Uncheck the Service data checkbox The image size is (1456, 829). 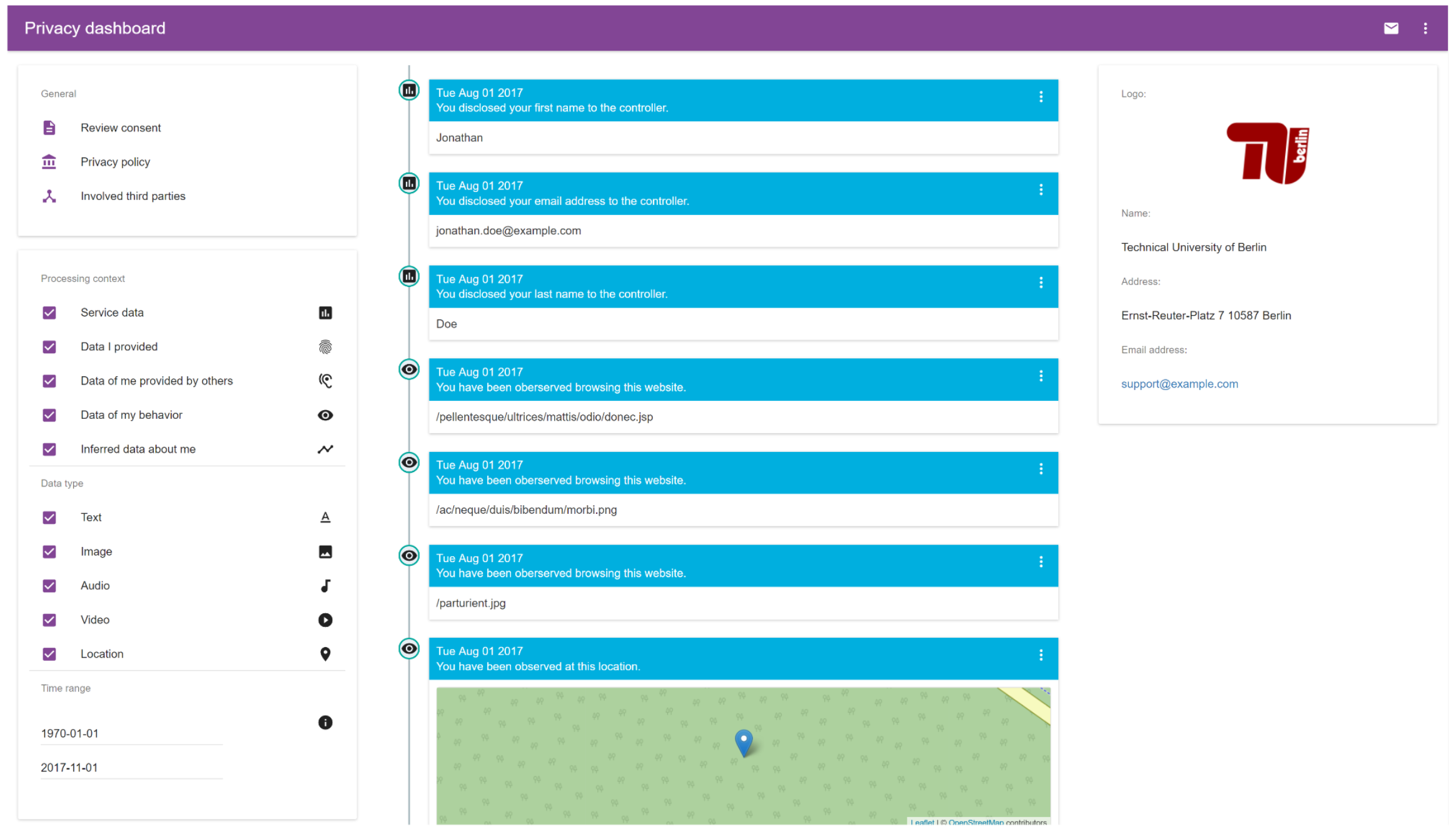pos(49,313)
